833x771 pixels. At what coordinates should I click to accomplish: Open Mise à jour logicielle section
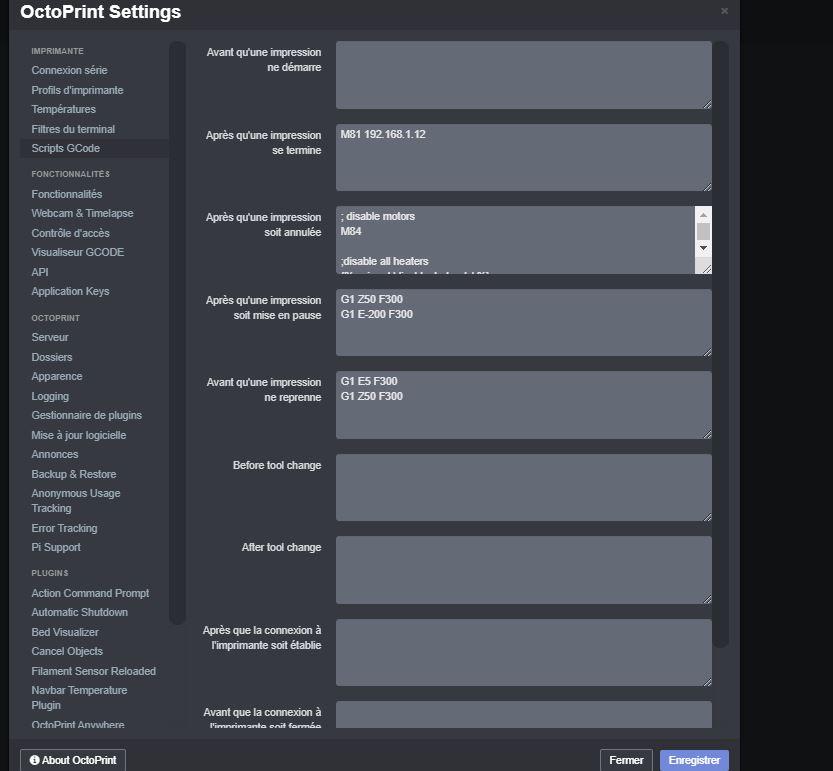click(x=79, y=435)
